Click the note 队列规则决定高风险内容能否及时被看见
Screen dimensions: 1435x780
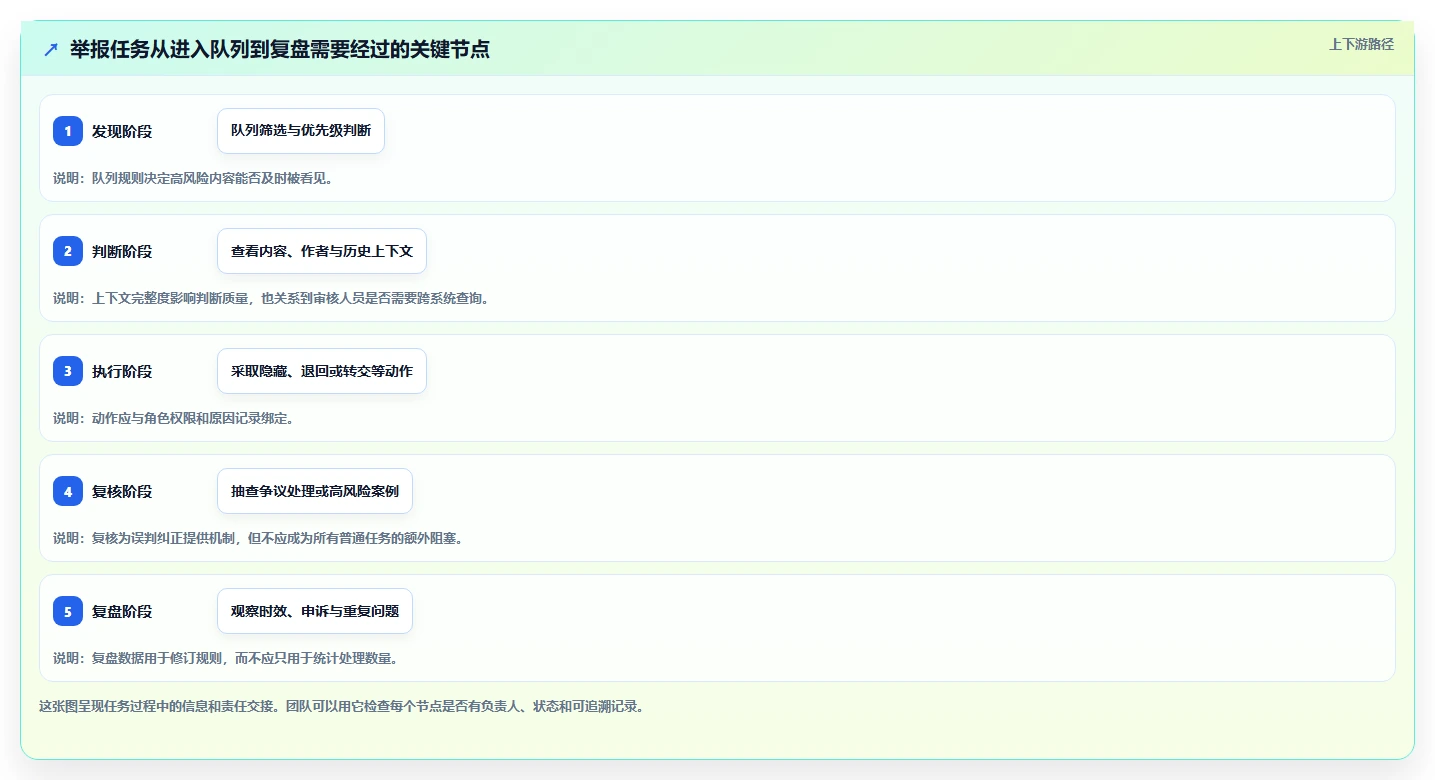[193, 178]
